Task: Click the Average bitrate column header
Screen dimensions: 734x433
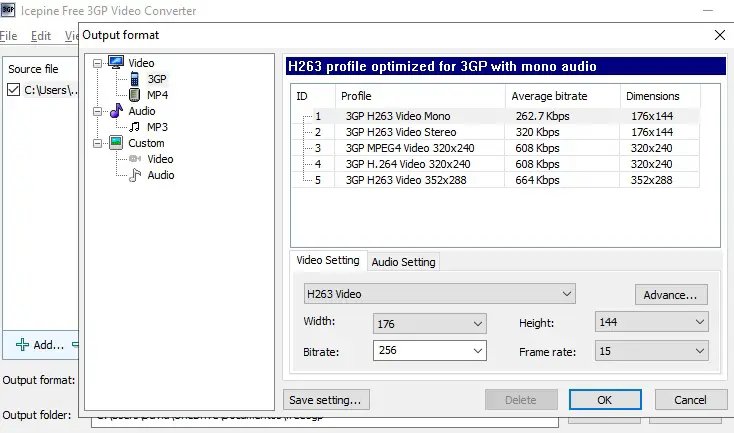Action: pyautogui.click(x=563, y=96)
